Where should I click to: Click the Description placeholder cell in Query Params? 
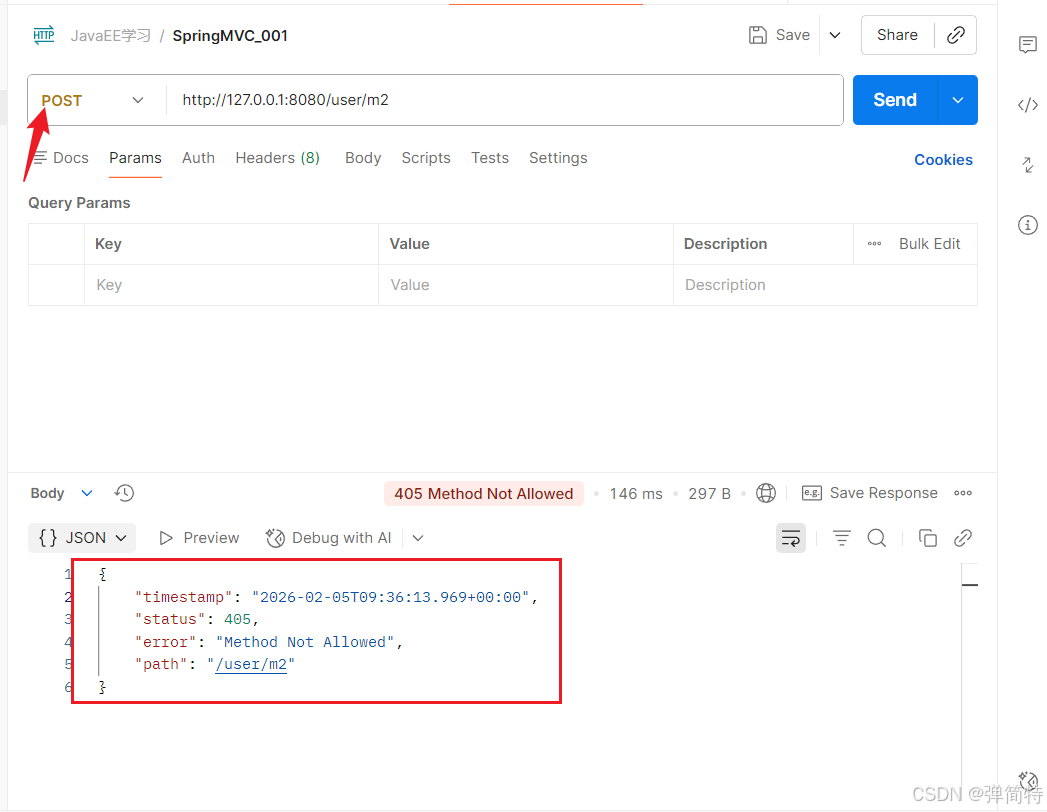[x=825, y=285]
